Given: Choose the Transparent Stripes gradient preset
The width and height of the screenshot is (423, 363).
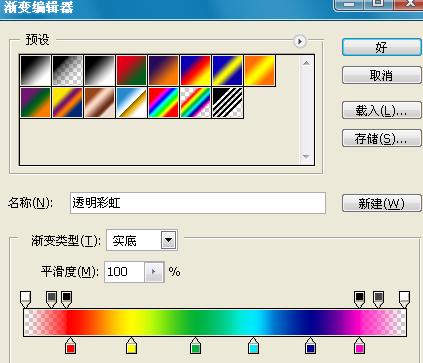Looking at the screenshot, I should click(227, 102).
